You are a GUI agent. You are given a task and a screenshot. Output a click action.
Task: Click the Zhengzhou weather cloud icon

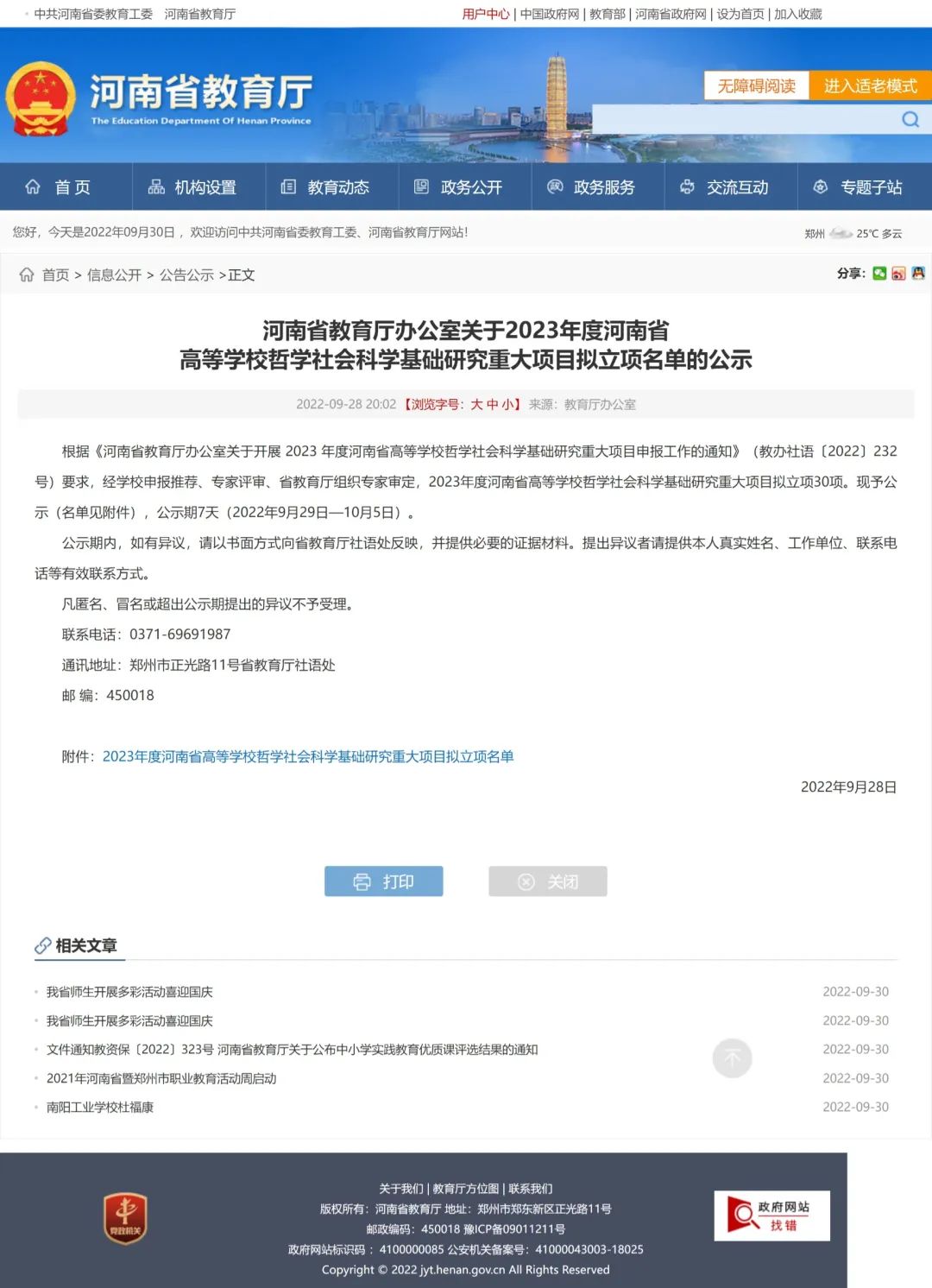840,233
